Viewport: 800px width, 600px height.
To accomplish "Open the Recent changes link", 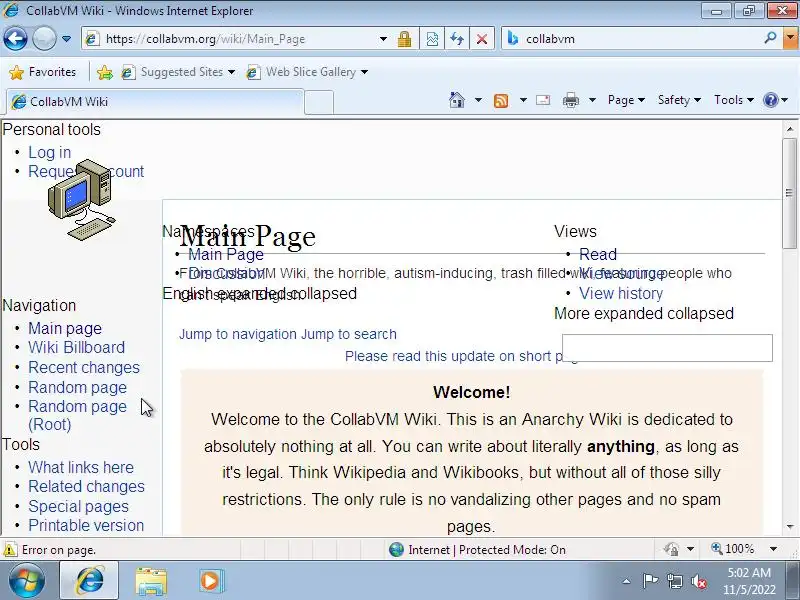I will pyautogui.click(x=84, y=367).
